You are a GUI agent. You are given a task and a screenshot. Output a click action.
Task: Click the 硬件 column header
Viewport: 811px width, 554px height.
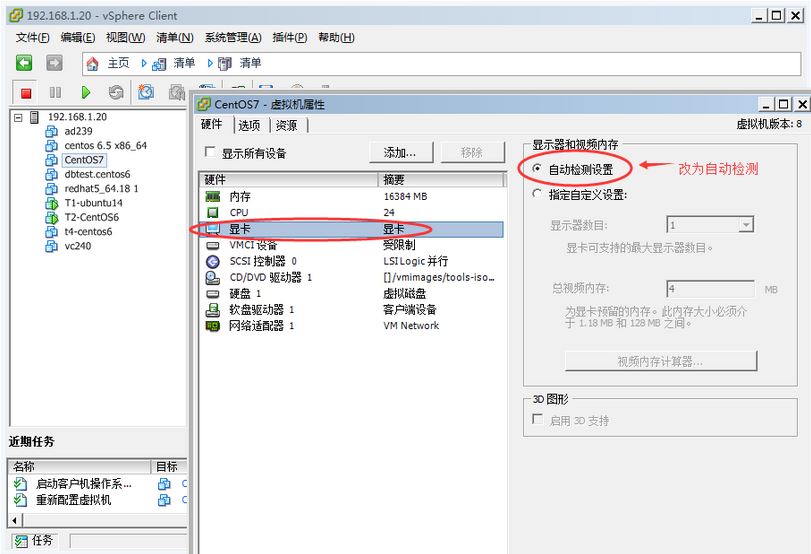[x=289, y=179]
